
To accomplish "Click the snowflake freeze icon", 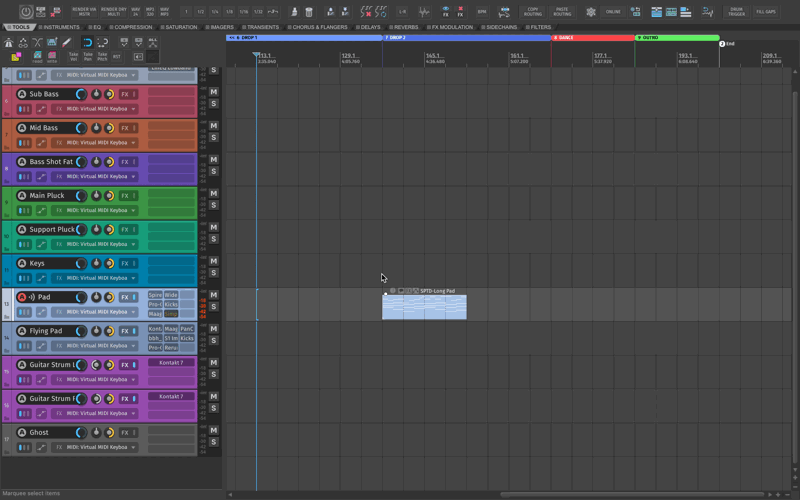I will point(591,12).
